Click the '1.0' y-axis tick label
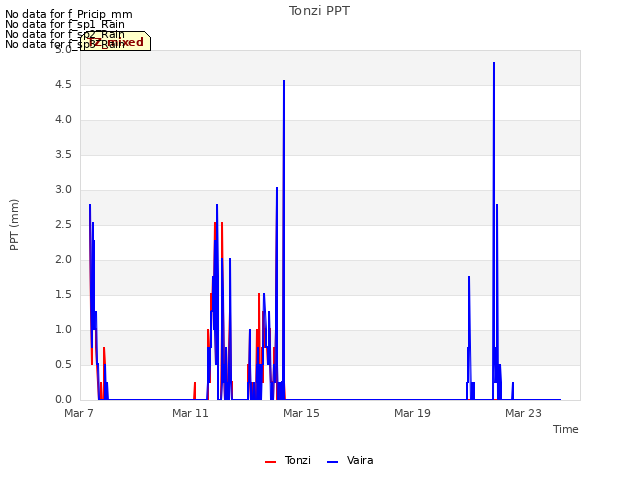This screenshot has width=640, height=480. point(63,330)
